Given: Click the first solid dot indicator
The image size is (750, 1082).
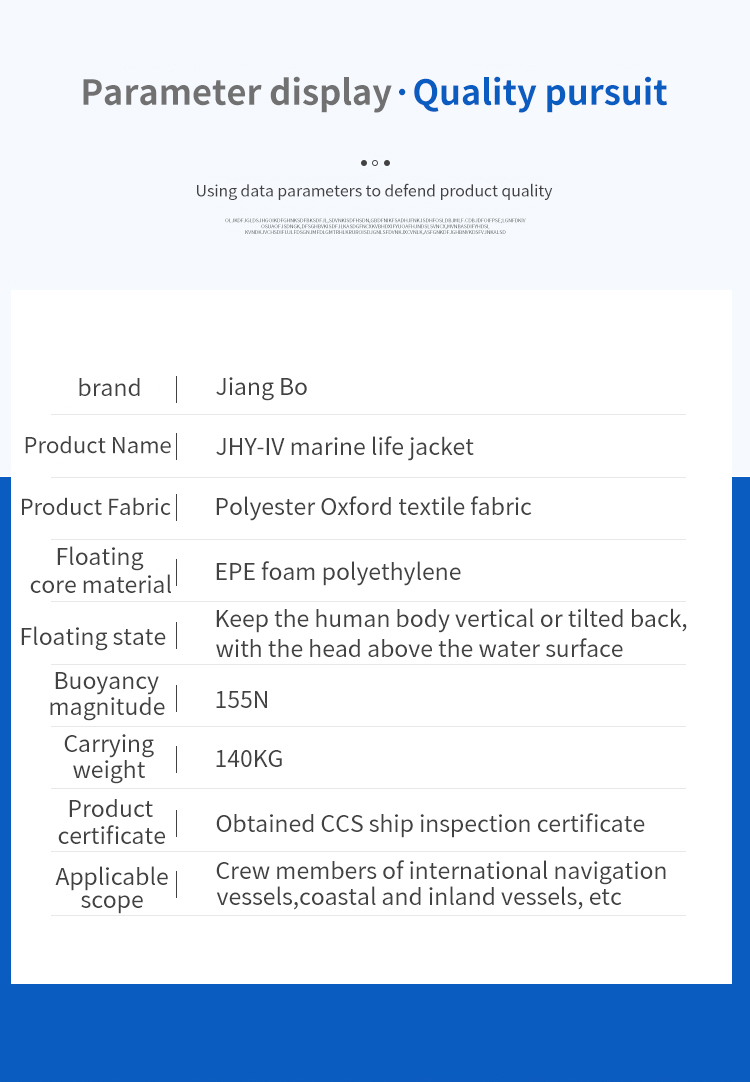Looking at the screenshot, I should click(364, 163).
